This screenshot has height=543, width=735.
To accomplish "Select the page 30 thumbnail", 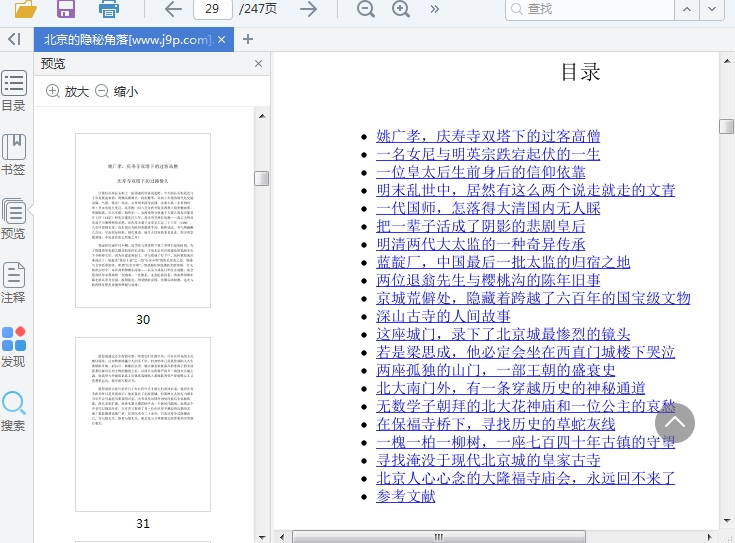I will [x=143, y=220].
